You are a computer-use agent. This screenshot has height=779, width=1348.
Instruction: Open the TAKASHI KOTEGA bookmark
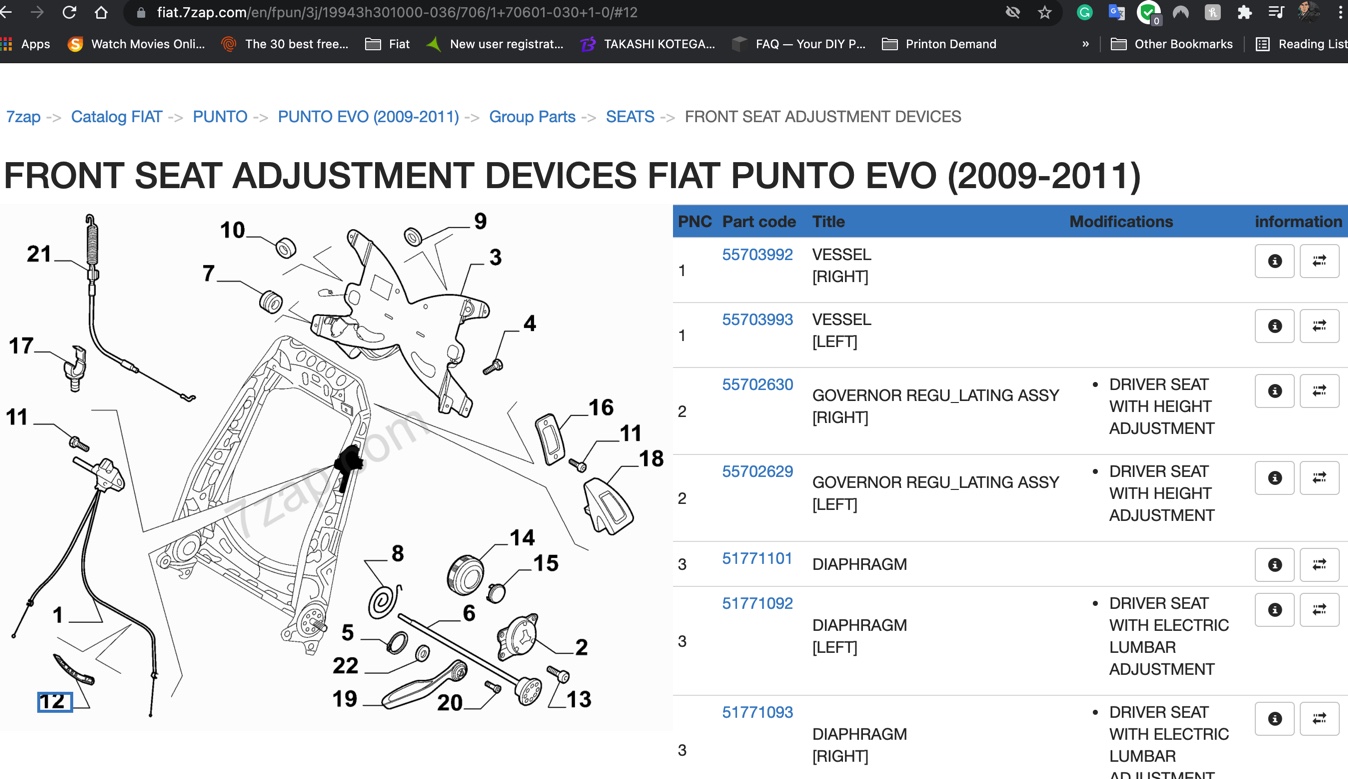[x=648, y=44]
